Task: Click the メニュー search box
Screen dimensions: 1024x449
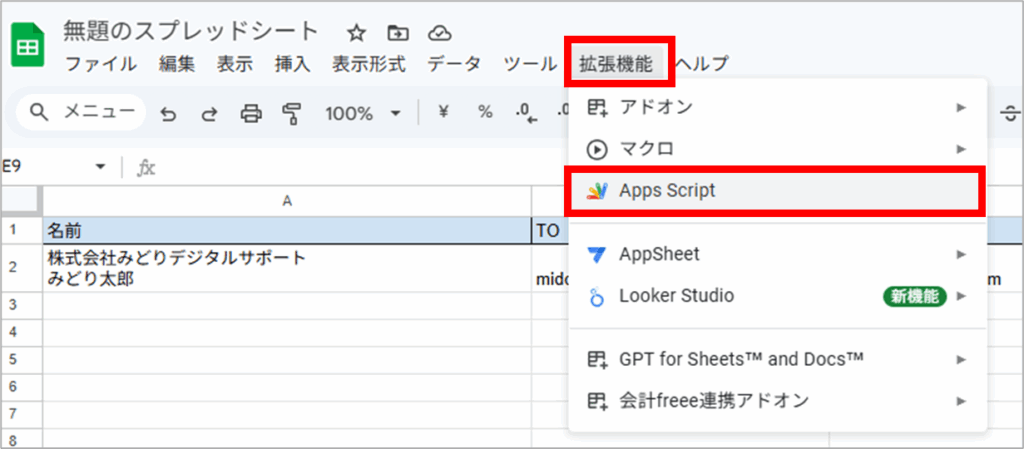Action: coord(81,113)
